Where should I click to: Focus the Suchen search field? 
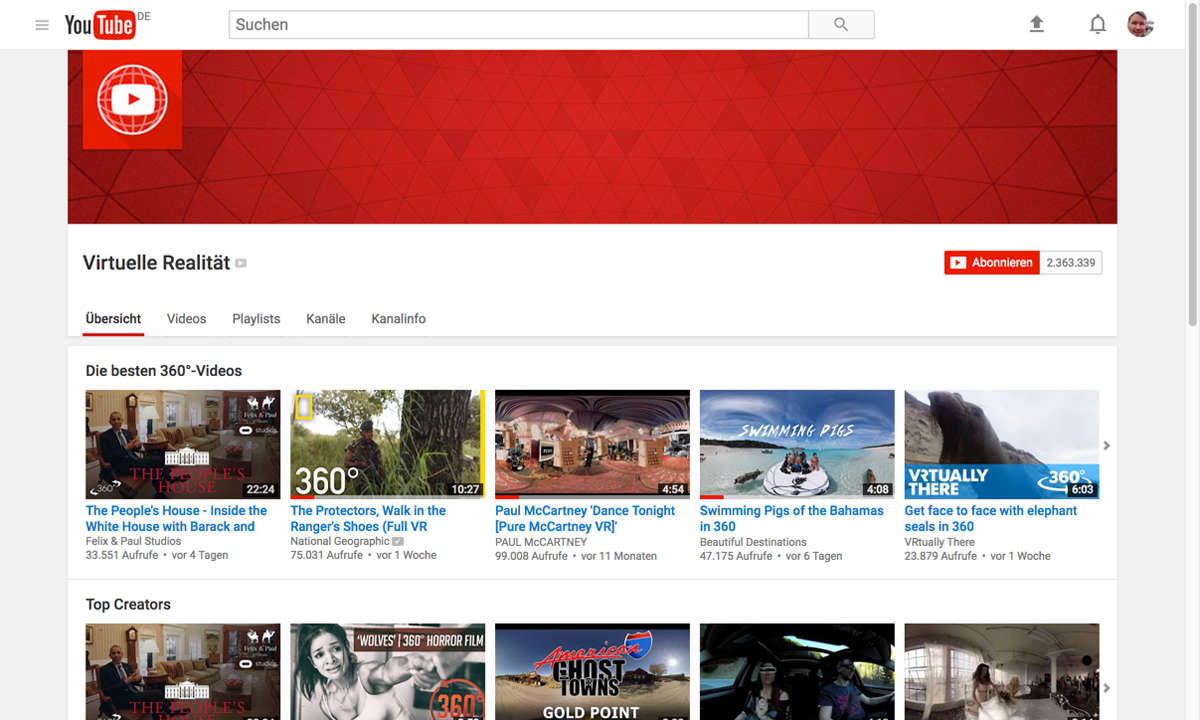click(518, 25)
